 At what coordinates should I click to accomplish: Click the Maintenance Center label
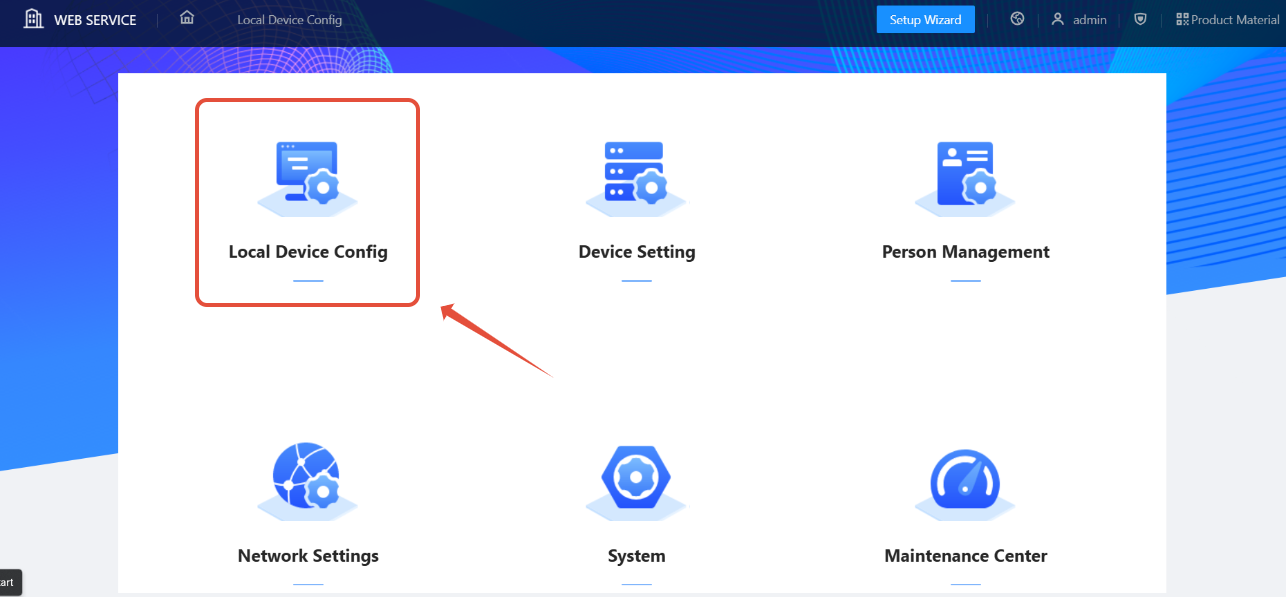(966, 556)
